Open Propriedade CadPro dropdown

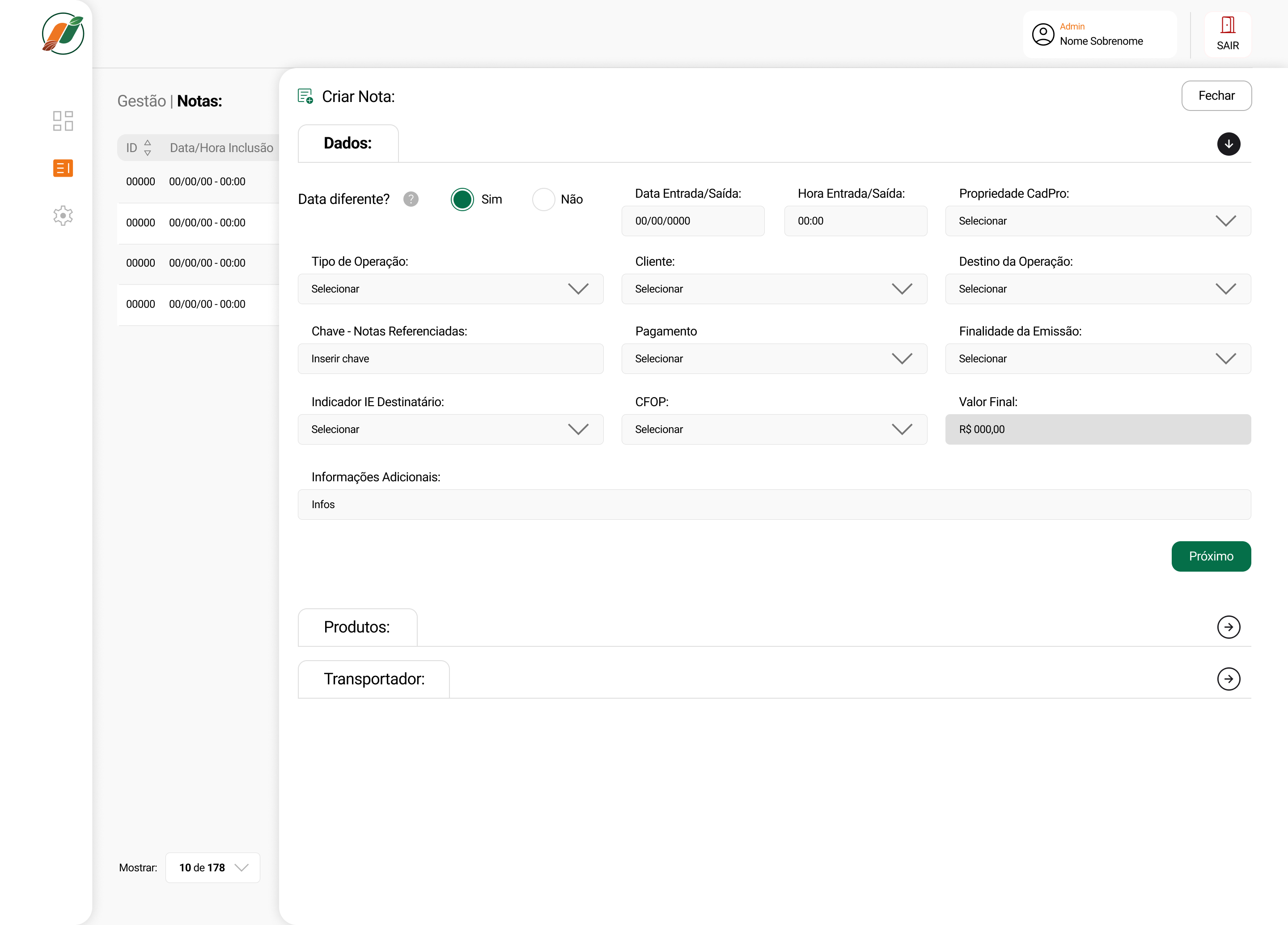click(1098, 221)
